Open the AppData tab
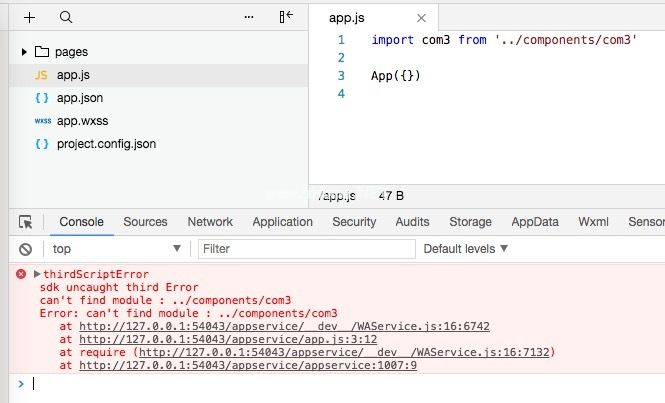The width and height of the screenshot is (665, 403). pyautogui.click(x=535, y=222)
